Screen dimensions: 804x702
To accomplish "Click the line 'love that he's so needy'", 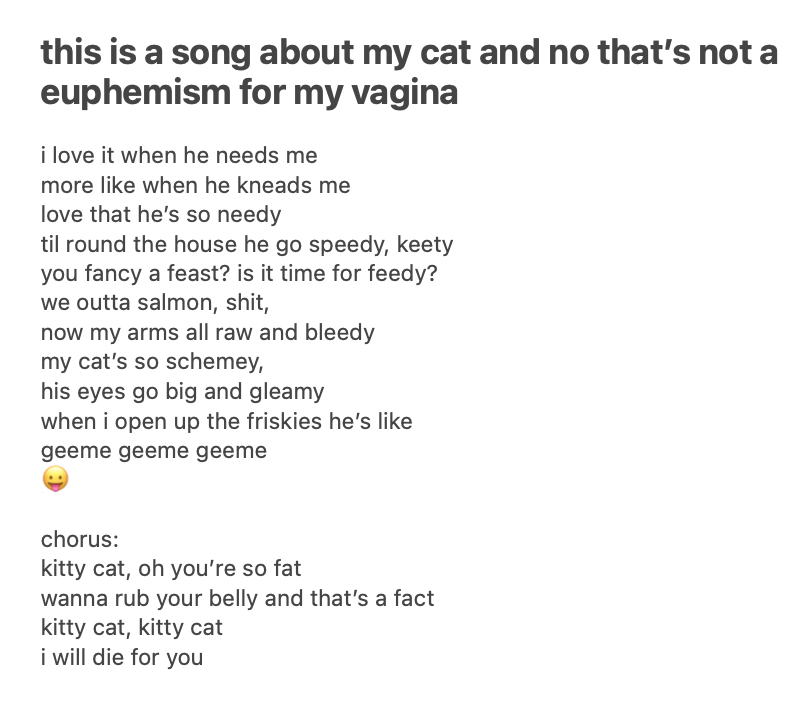I will (161, 215).
